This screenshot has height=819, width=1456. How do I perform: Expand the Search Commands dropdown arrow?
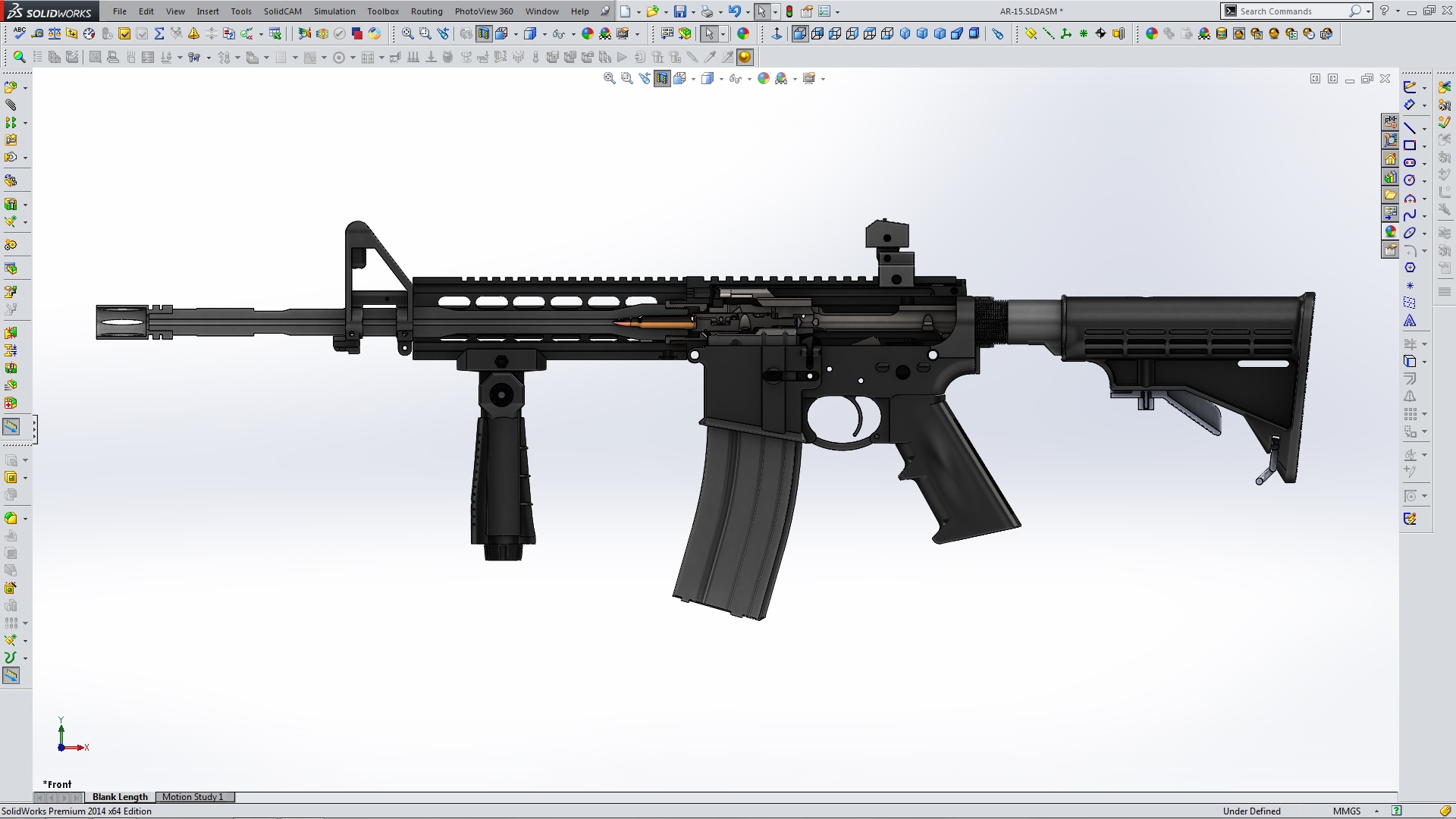[x=1368, y=11]
